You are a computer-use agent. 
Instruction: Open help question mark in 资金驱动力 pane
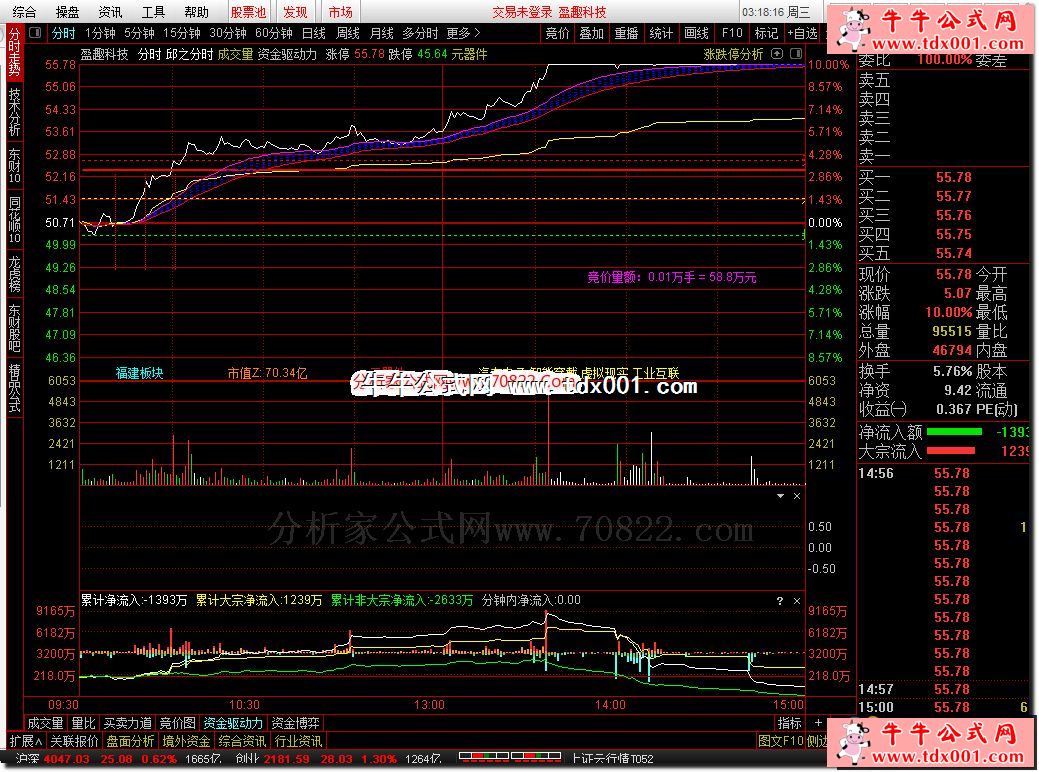pyautogui.click(x=780, y=601)
